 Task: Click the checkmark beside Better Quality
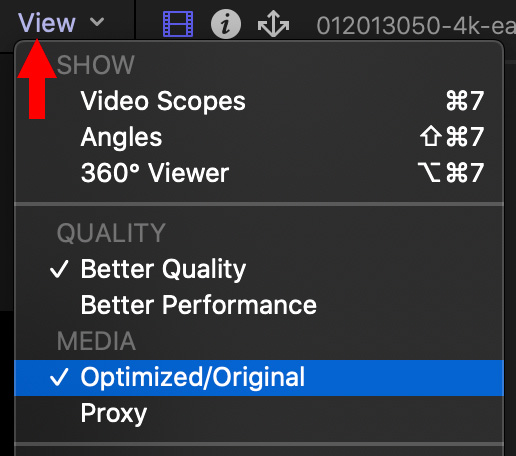click(59, 269)
